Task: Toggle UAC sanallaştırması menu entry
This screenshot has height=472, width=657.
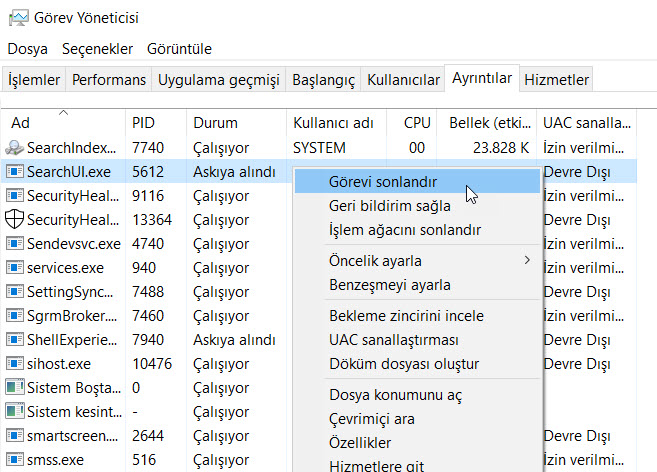Action: pos(417,340)
